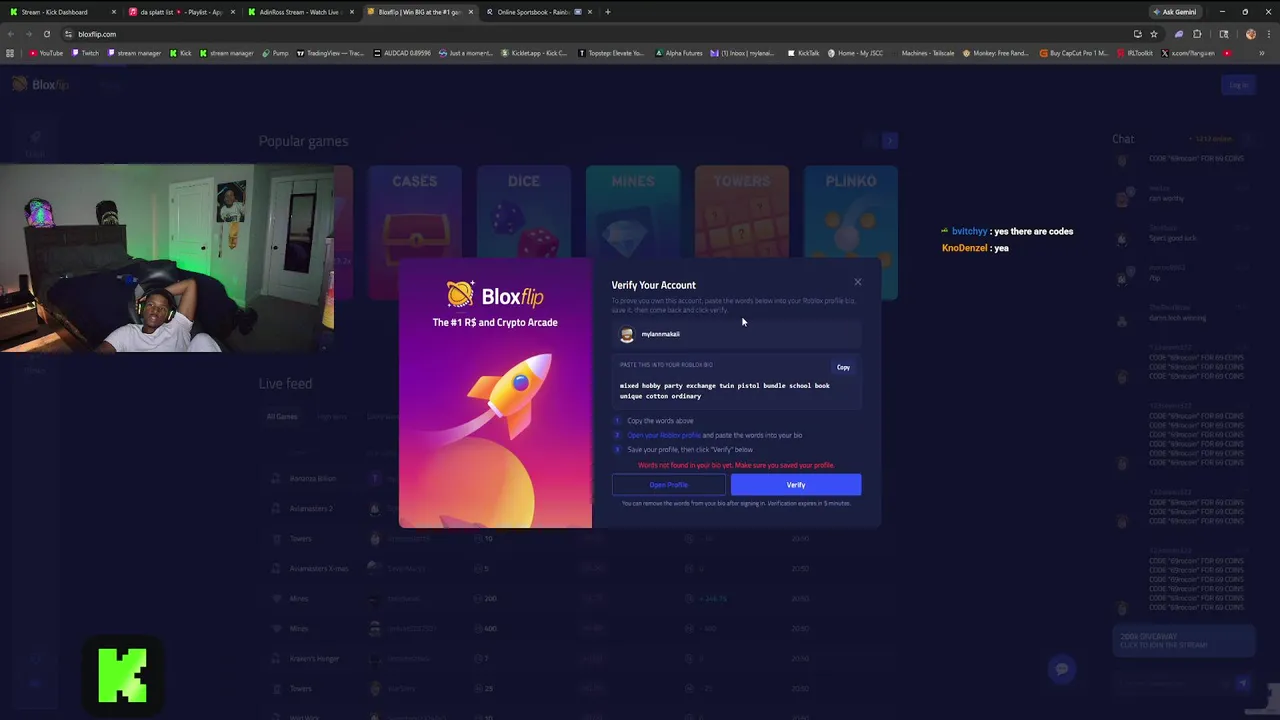Click the browser back arrow
This screenshot has width=1280, height=720.
point(10,34)
